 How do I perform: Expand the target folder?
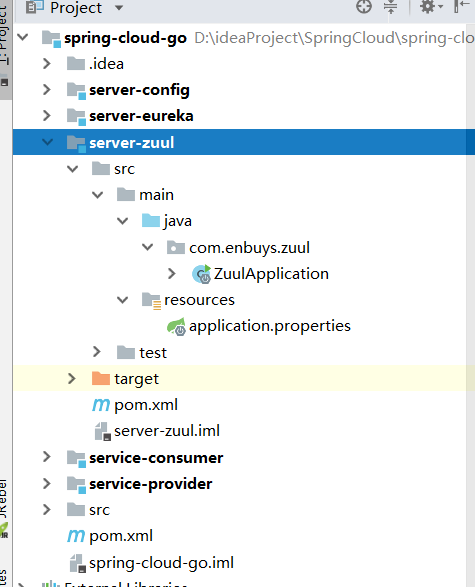(71, 379)
